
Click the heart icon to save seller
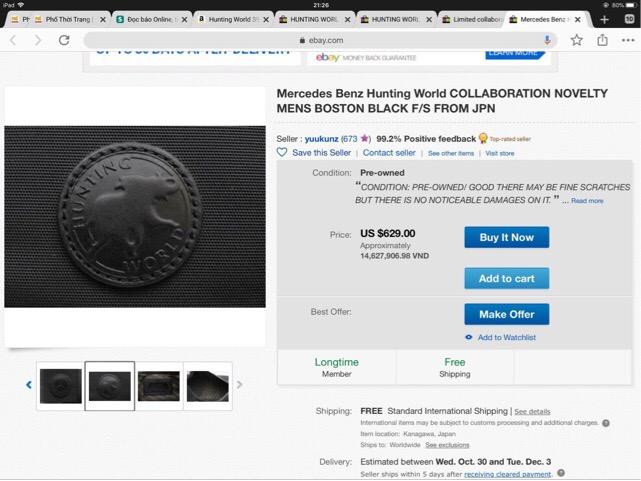282,153
